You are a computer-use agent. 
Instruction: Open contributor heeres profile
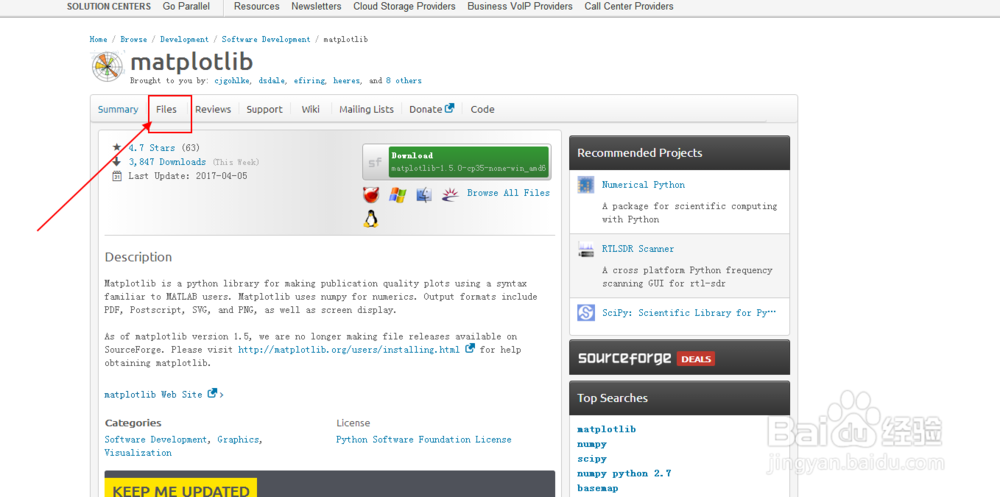[x=348, y=81]
